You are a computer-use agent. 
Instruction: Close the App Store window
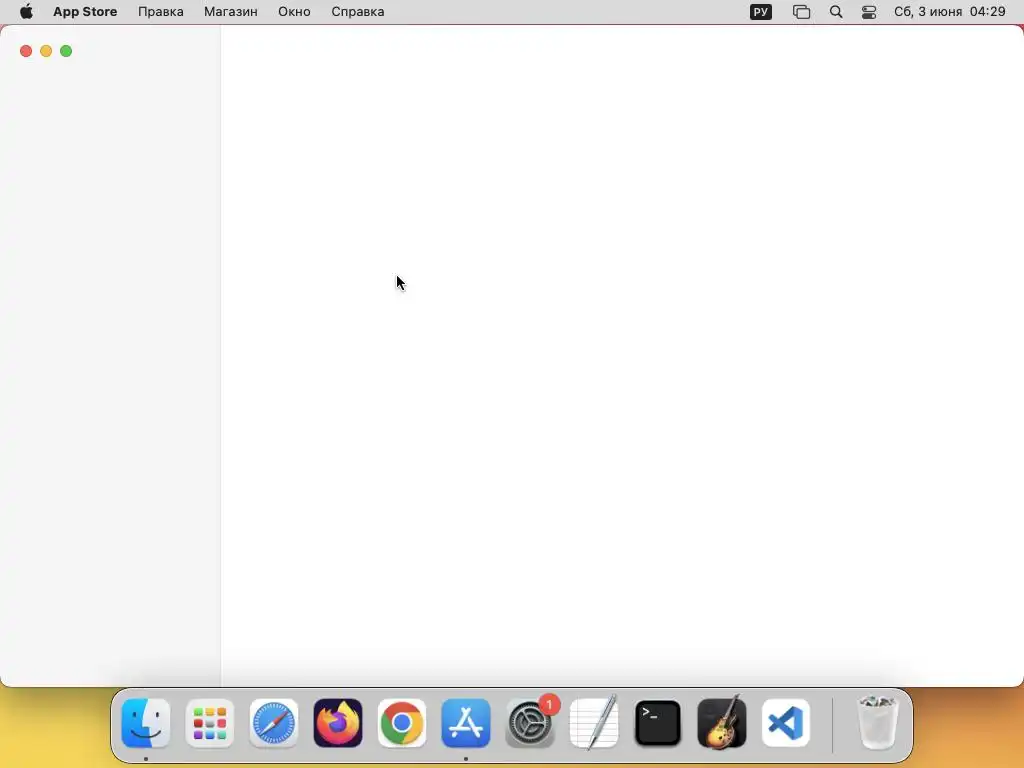pos(26,51)
